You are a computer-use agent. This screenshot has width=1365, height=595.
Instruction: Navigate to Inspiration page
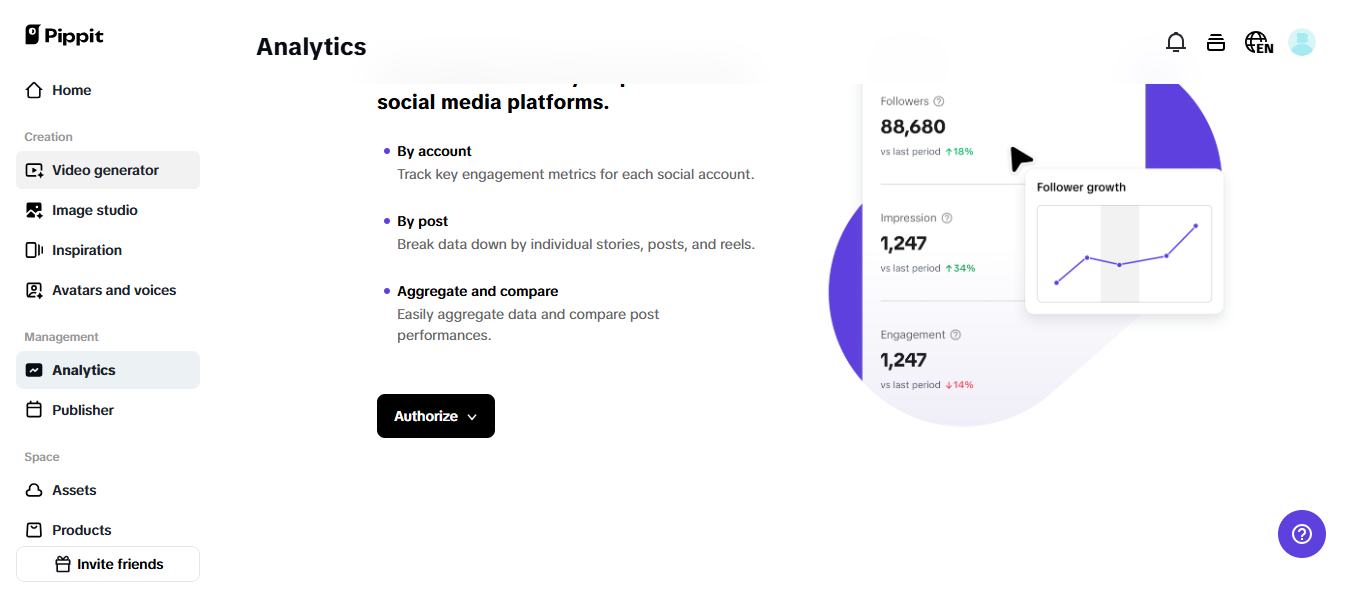pyautogui.click(x=86, y=250)
